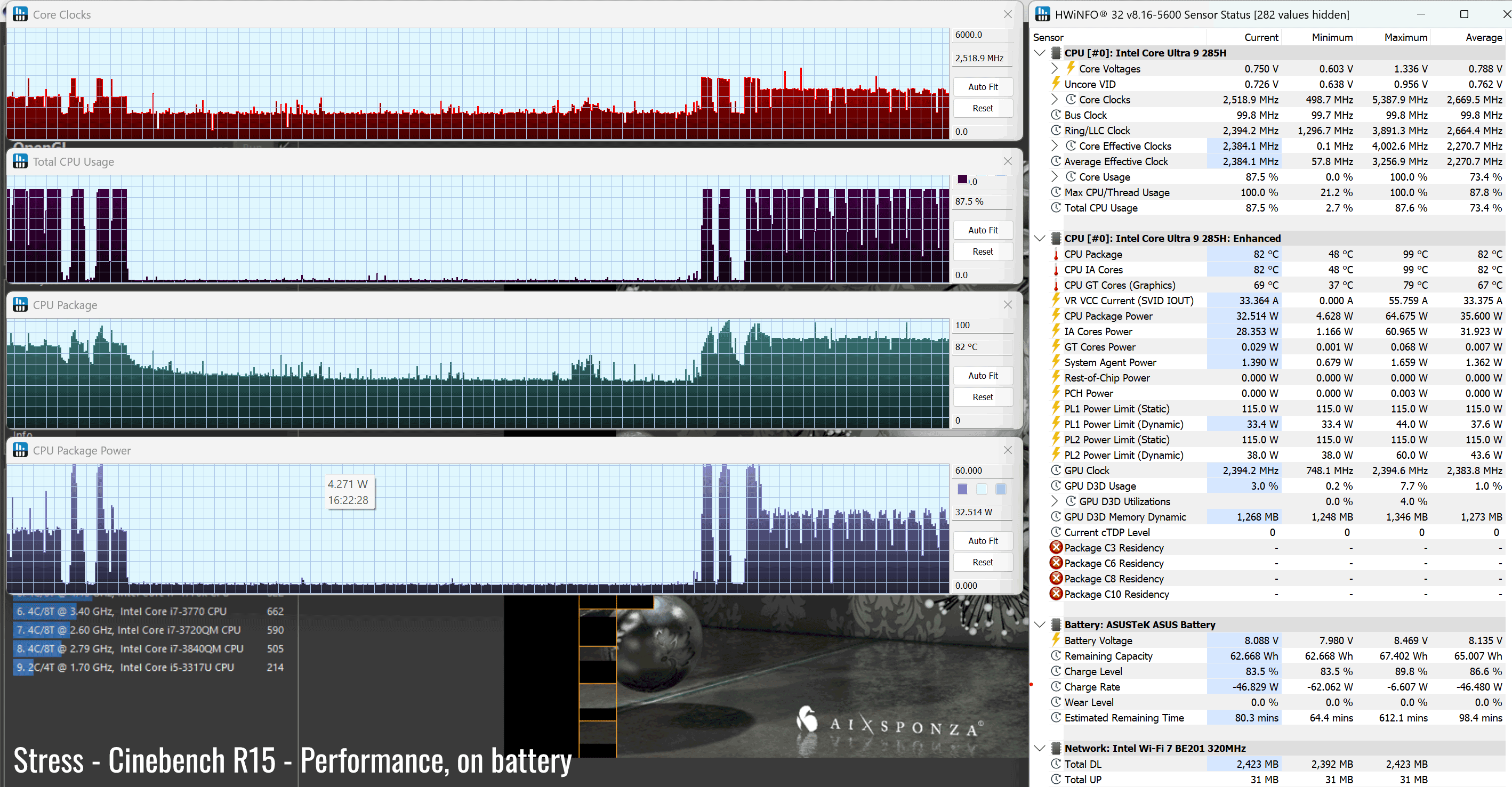
Task: Click the Bus Clock clock icon
Action: pos(1056,115)
